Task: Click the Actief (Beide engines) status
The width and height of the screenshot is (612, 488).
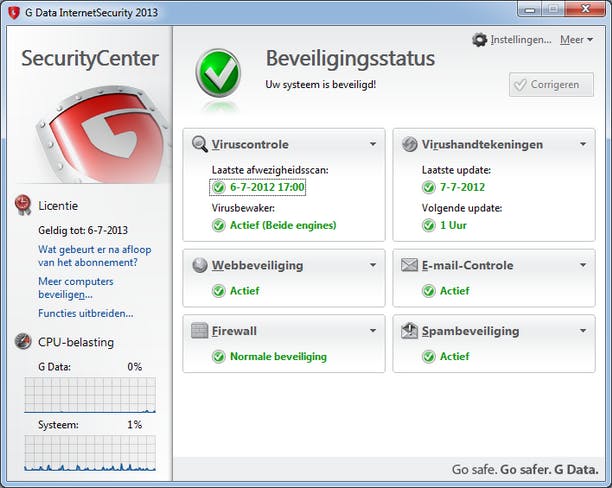Action: pos(283,225)
